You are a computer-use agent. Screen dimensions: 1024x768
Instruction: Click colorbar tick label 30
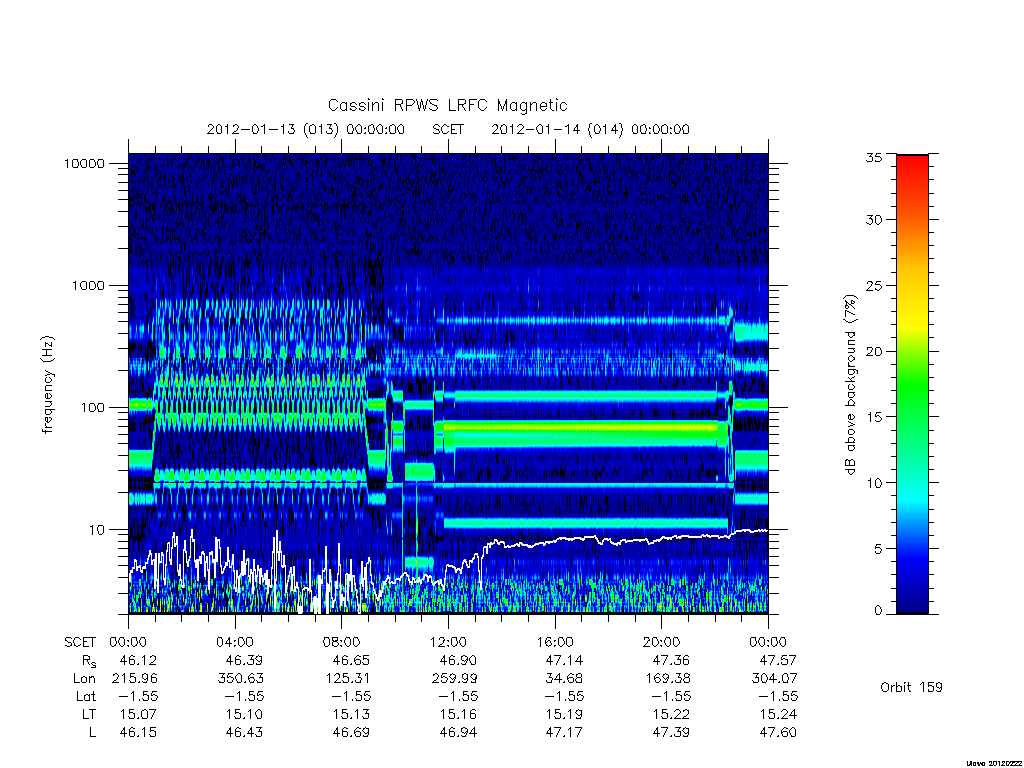point(874,220)
